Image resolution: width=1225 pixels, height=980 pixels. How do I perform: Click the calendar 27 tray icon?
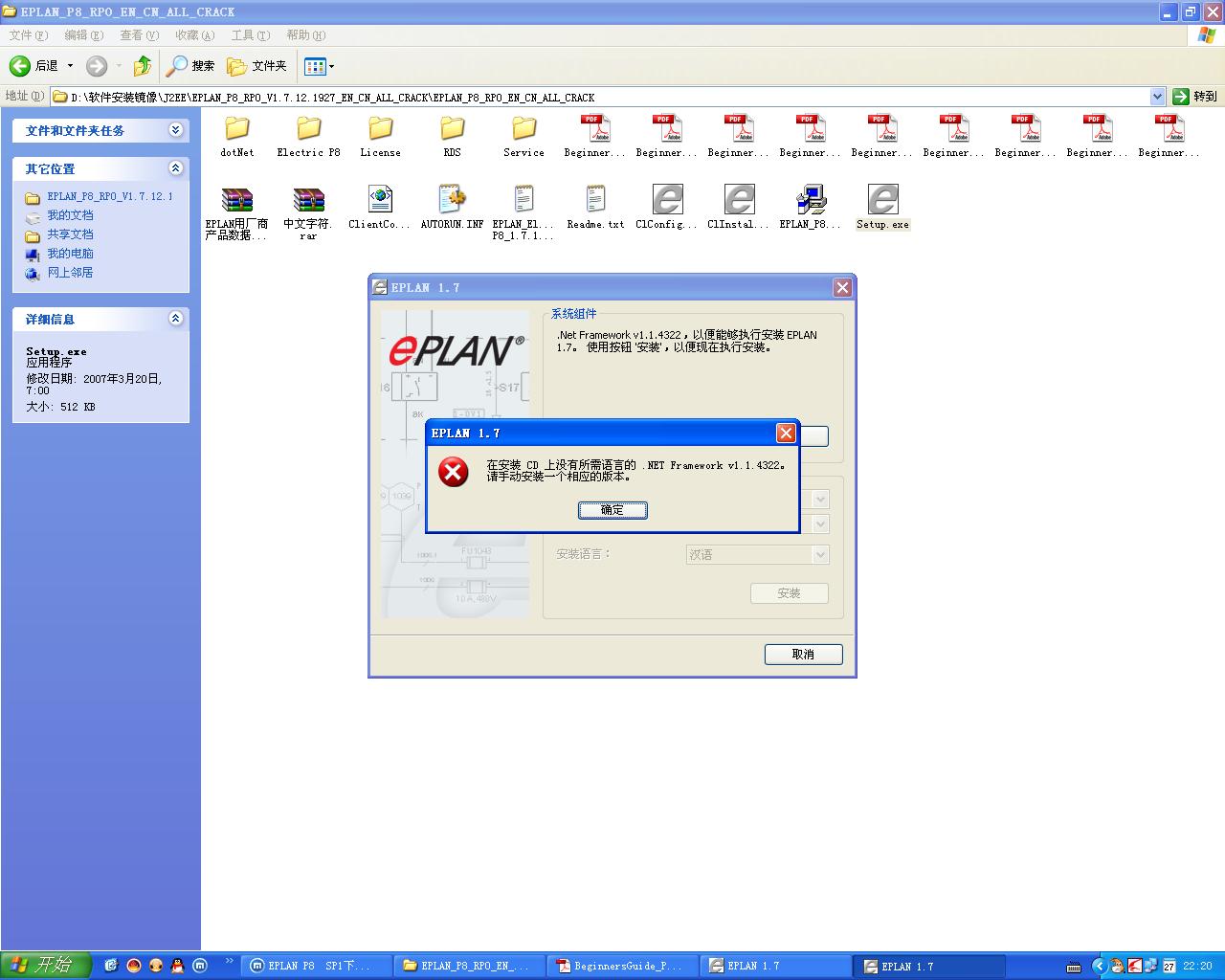1169,966
